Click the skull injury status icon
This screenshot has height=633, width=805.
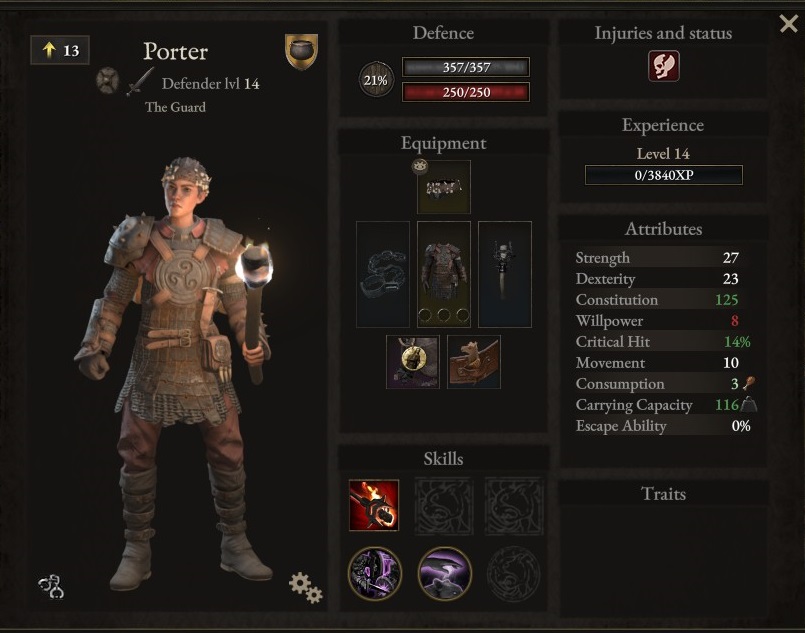point(663,66)
